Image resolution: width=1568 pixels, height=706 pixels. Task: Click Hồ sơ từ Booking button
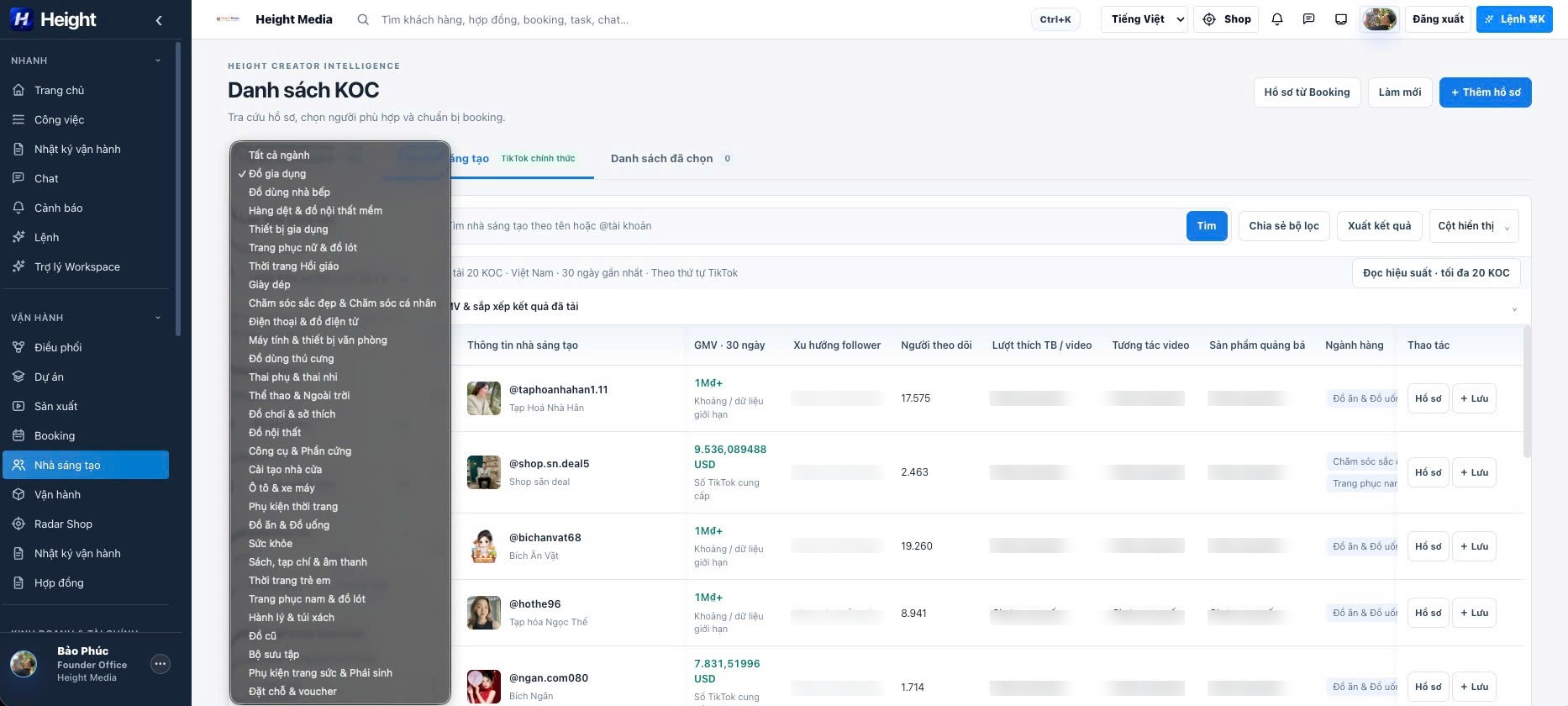point(1307,92)
